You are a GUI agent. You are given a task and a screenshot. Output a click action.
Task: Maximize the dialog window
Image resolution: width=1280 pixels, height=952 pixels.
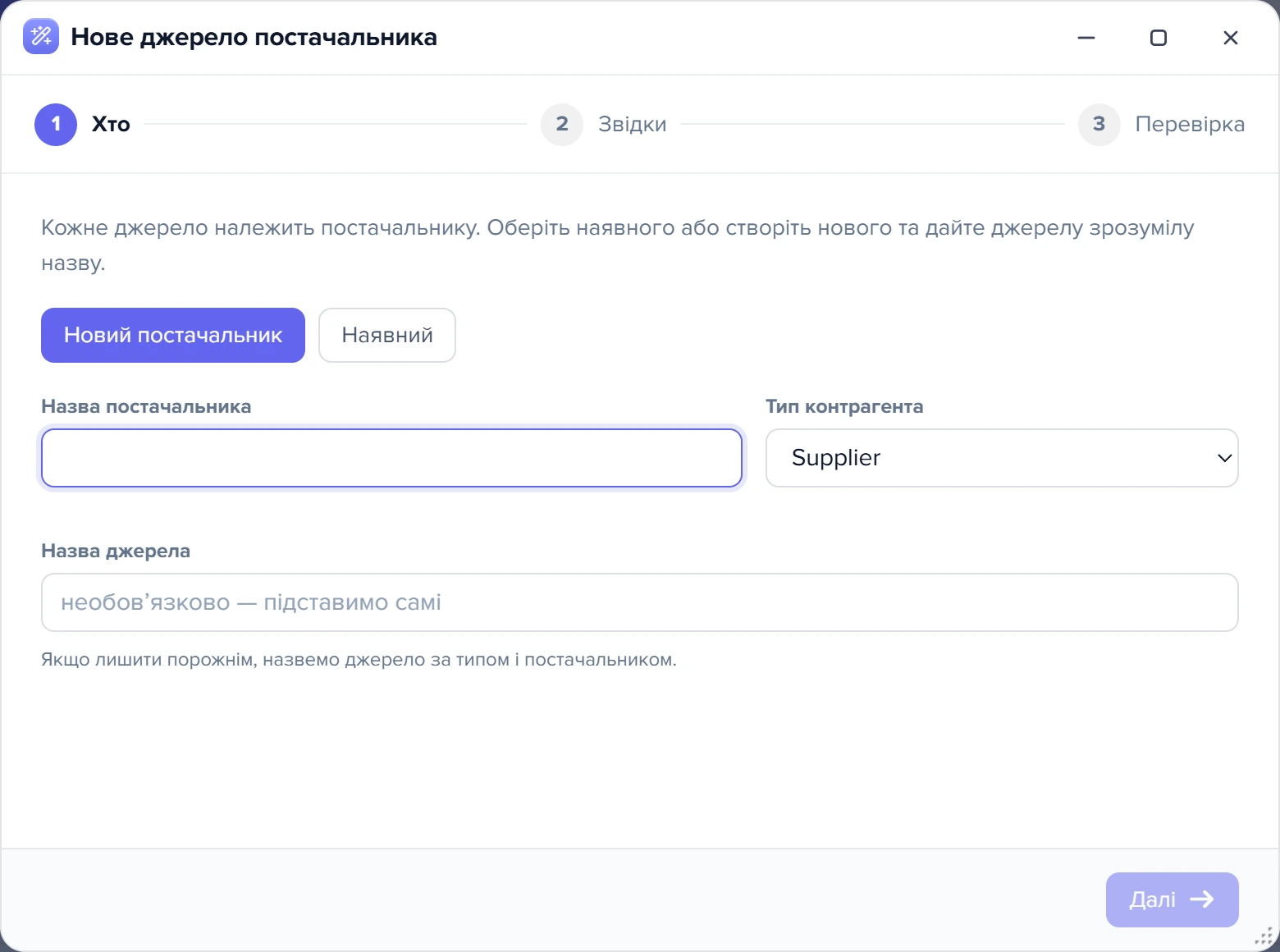pyautogui.click(x=1159, y=38)
